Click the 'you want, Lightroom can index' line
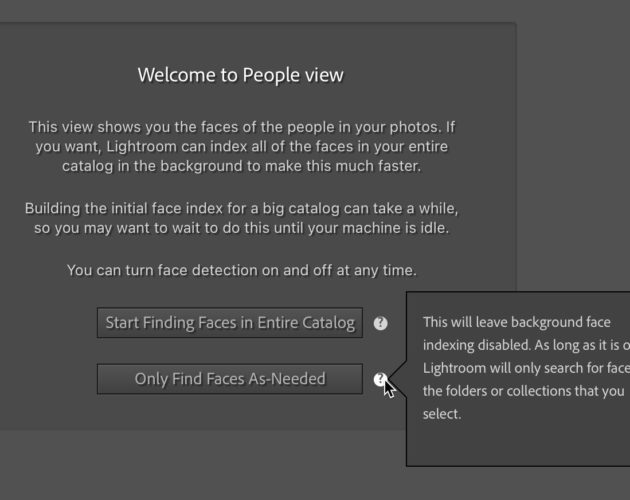The width and height of the screenshot is (630, 500). pyautogui.click(x=241, y=147)
